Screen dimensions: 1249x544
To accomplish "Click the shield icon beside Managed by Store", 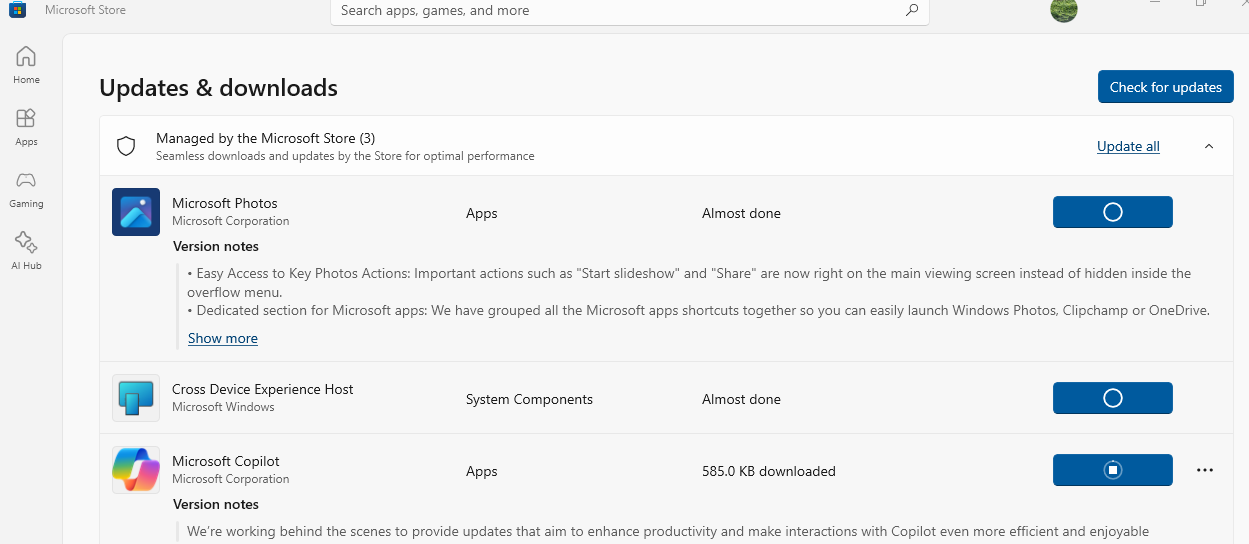I will [x=126, y=146].
